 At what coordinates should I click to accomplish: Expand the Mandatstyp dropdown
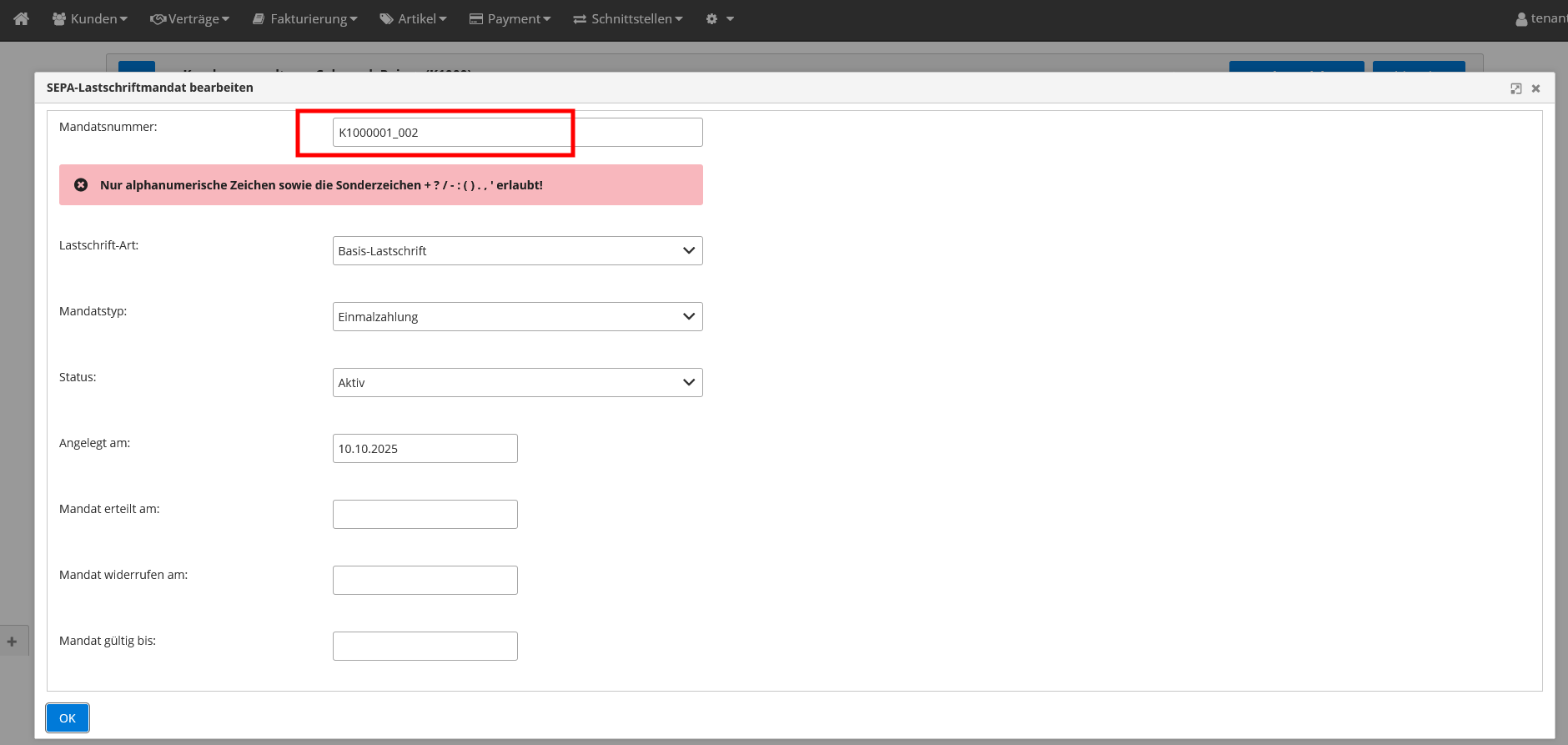[x=517, y=317]
